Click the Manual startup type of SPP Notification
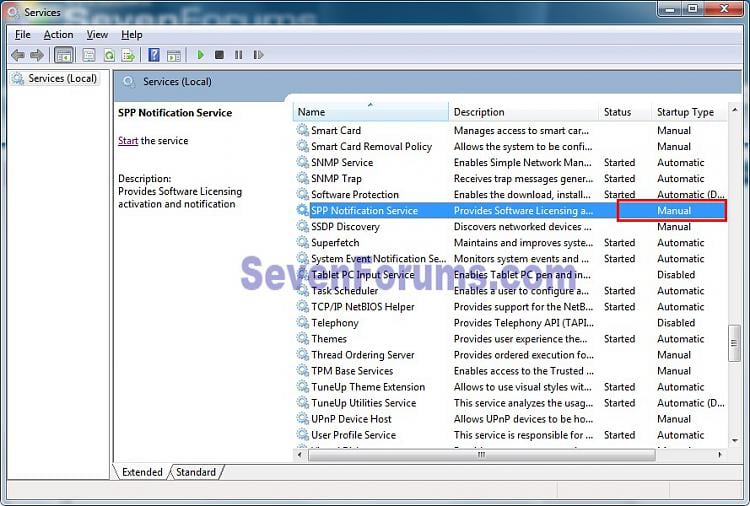Viewport: 750px width, 506px height. pos(674,210)
